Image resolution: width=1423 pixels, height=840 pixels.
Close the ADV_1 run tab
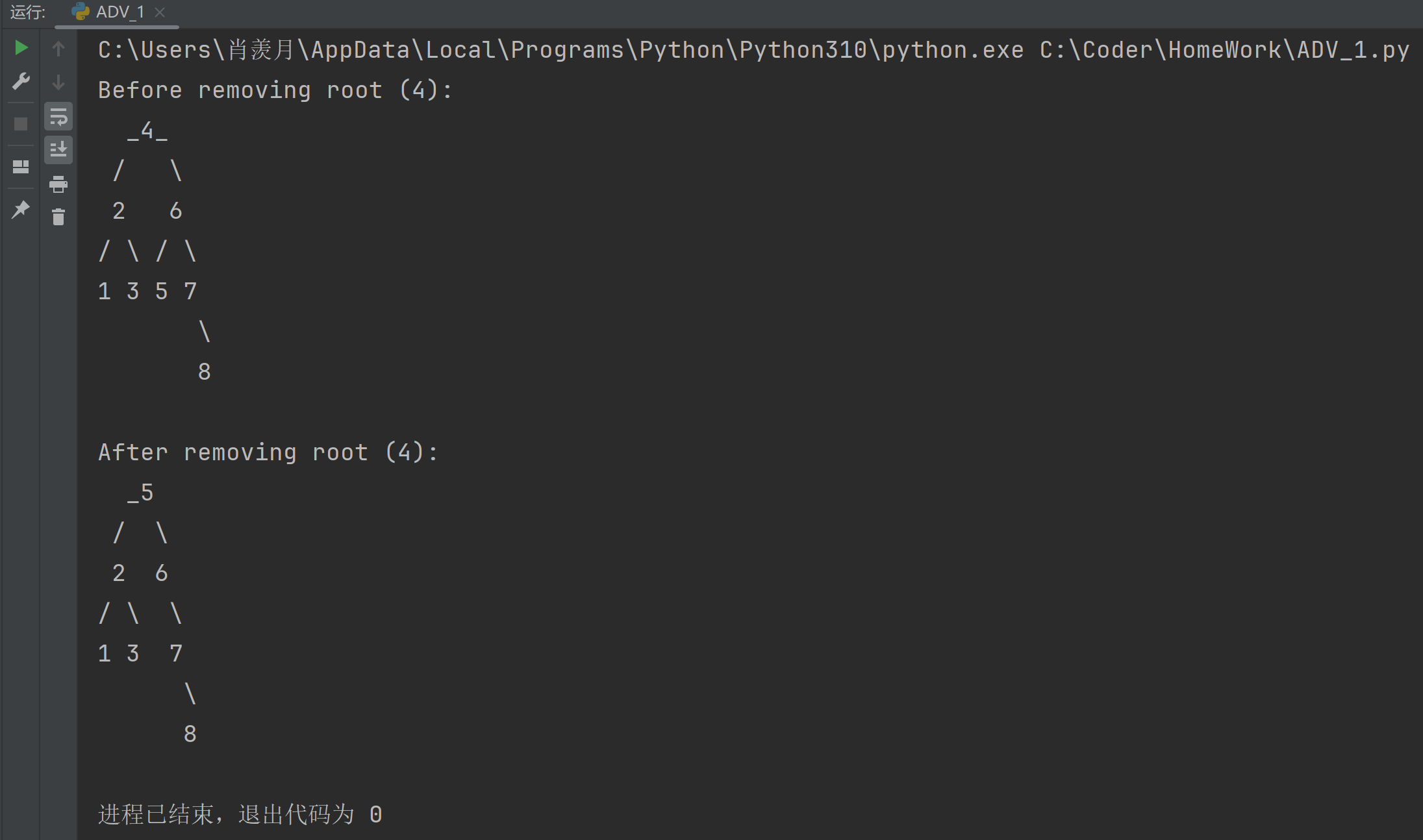coord(160,12)
